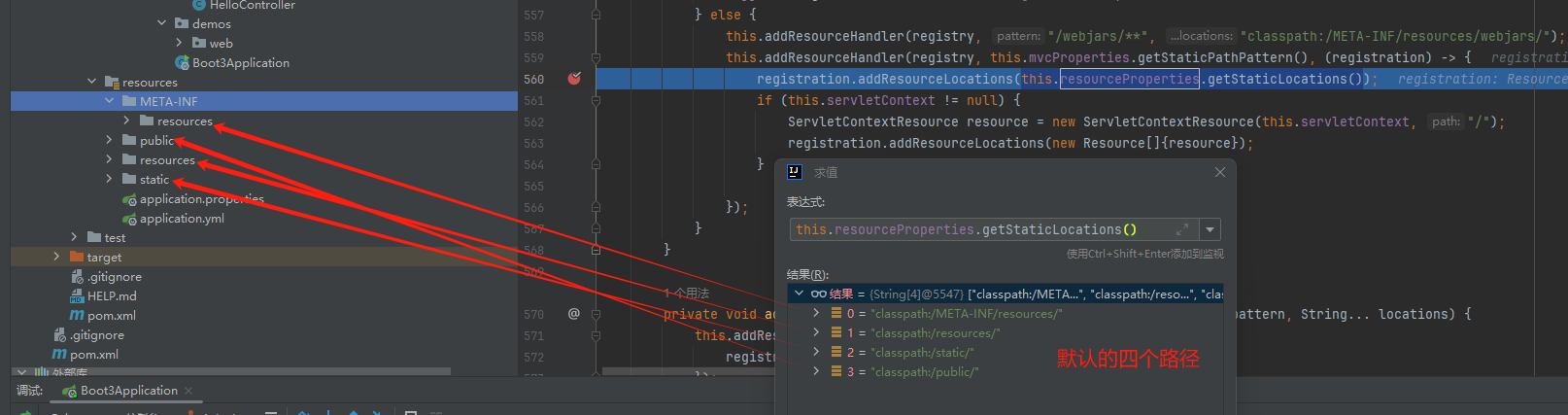Screen dimensions: 1568x415
Task: Expand the web package
Action: [x=179, y=43]
